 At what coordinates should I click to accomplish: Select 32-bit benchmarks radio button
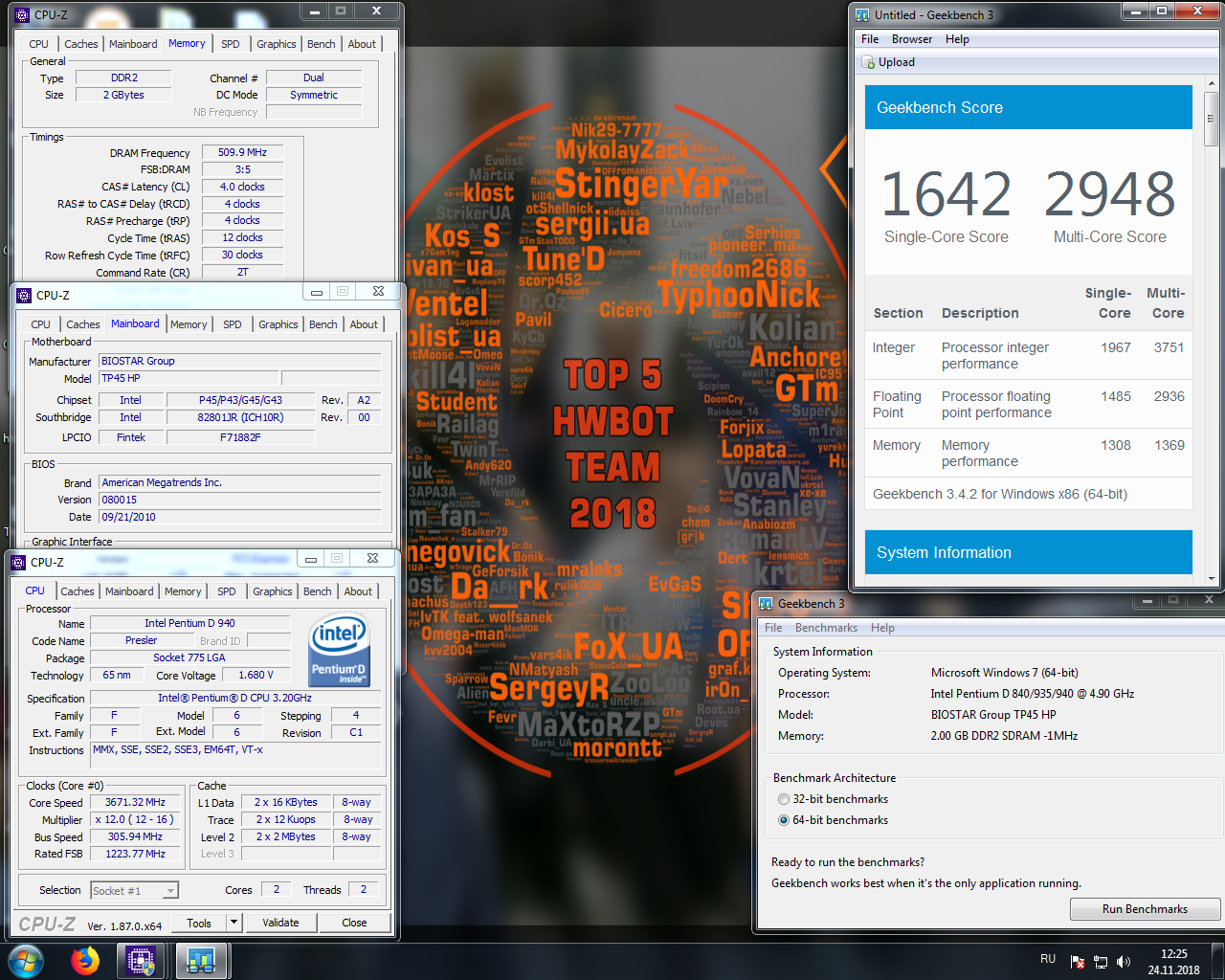coord(784,799)
